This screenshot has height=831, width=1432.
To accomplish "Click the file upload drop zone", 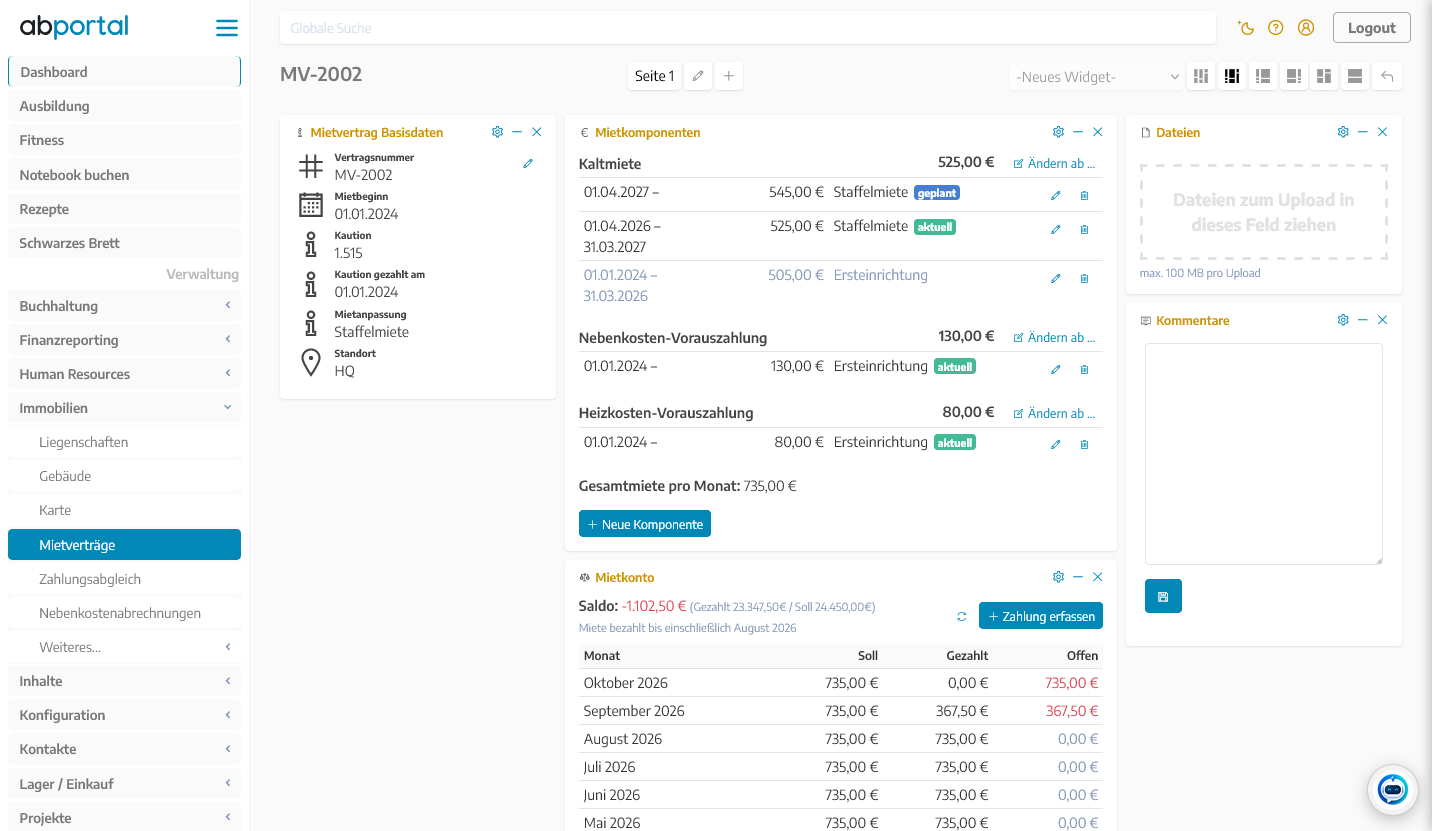I will (1264, 212).
